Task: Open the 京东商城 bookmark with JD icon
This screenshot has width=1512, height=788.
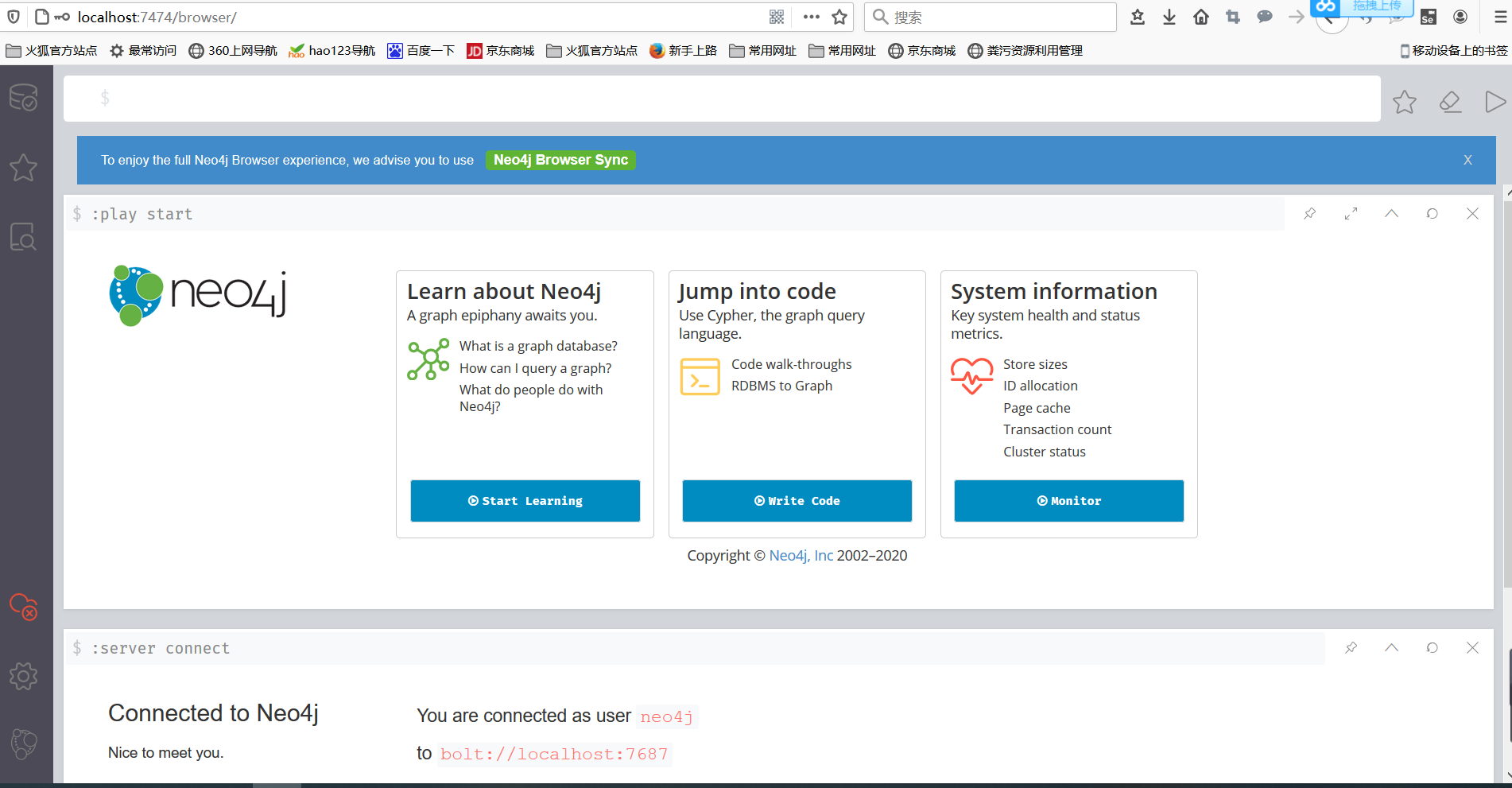Action: click(501, 50)
